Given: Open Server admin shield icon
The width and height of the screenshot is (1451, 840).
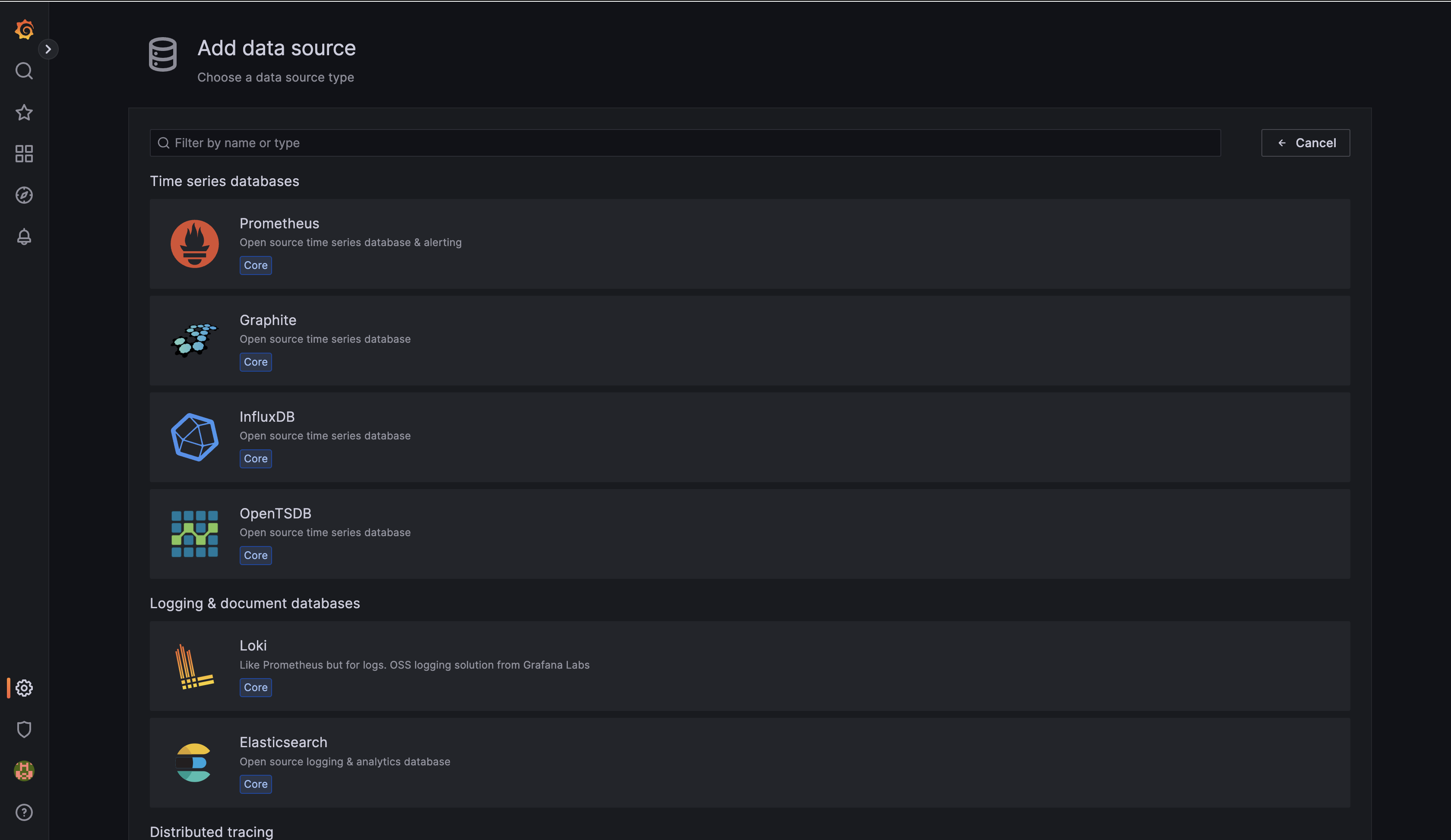Looking at the screenshot, I should coord(24,729).
